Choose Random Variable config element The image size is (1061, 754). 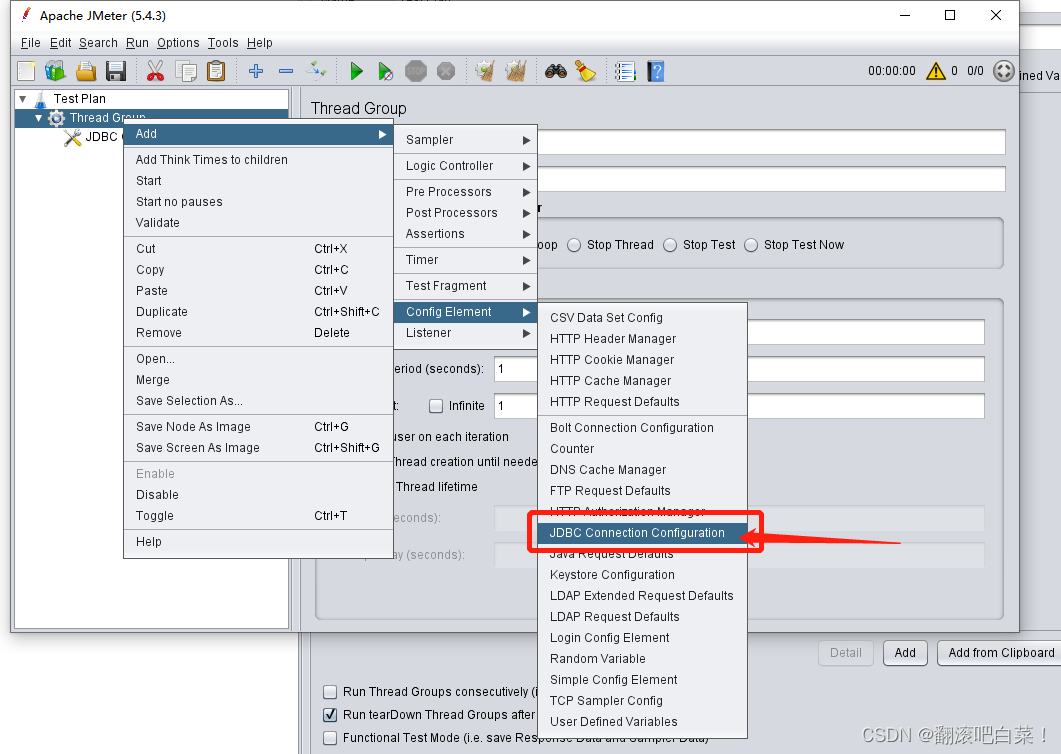point(643,659)
